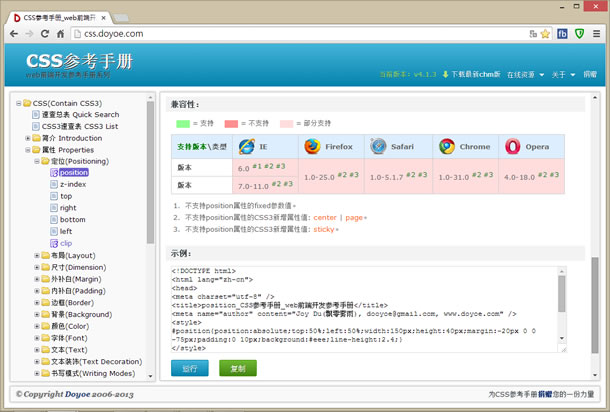Click the bookmark star icon in address bar
Viewport: 610px width, 412px height.
point(545,33)
